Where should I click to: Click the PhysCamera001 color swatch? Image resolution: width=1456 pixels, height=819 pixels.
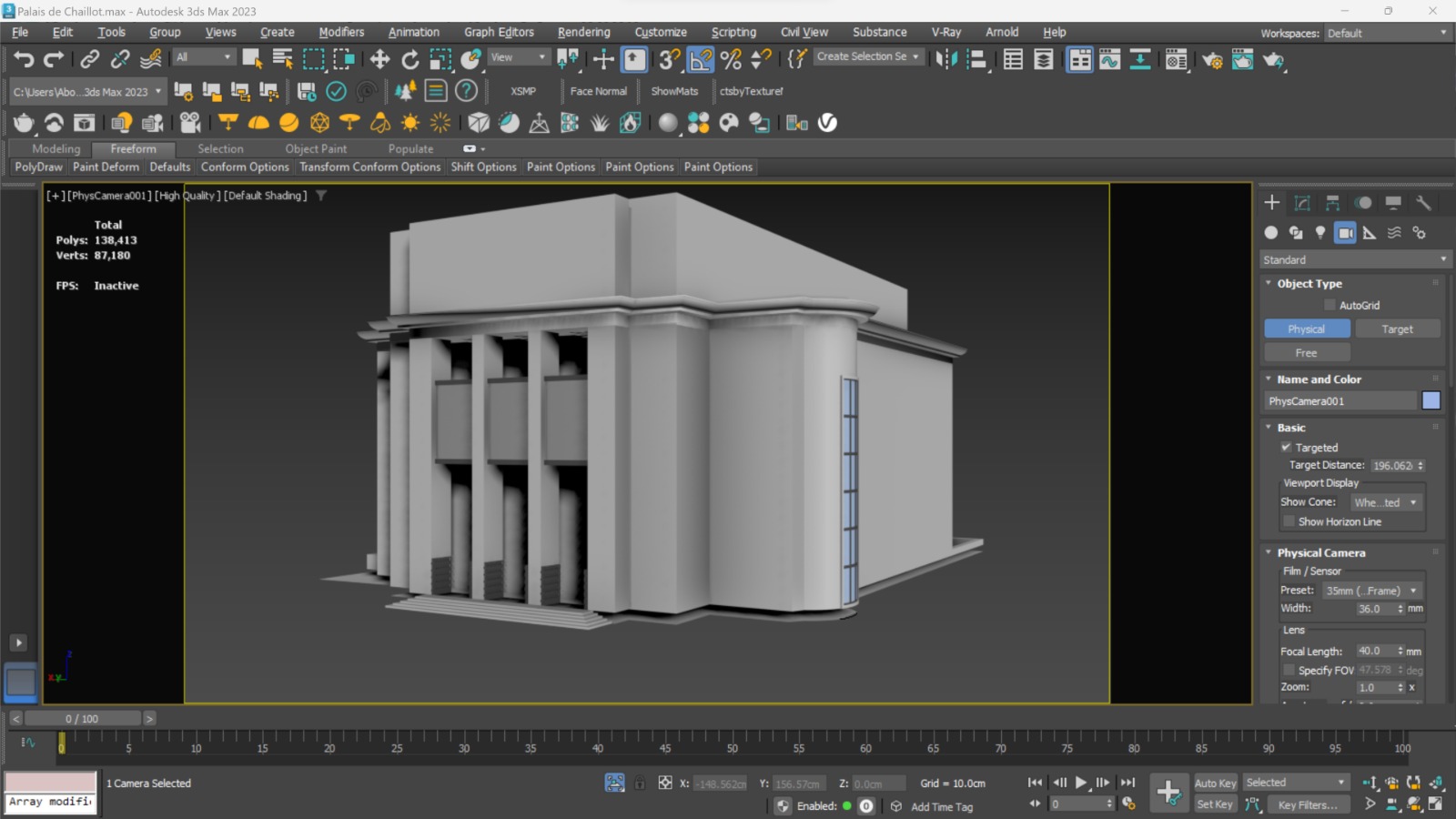tap(1431, 400)
